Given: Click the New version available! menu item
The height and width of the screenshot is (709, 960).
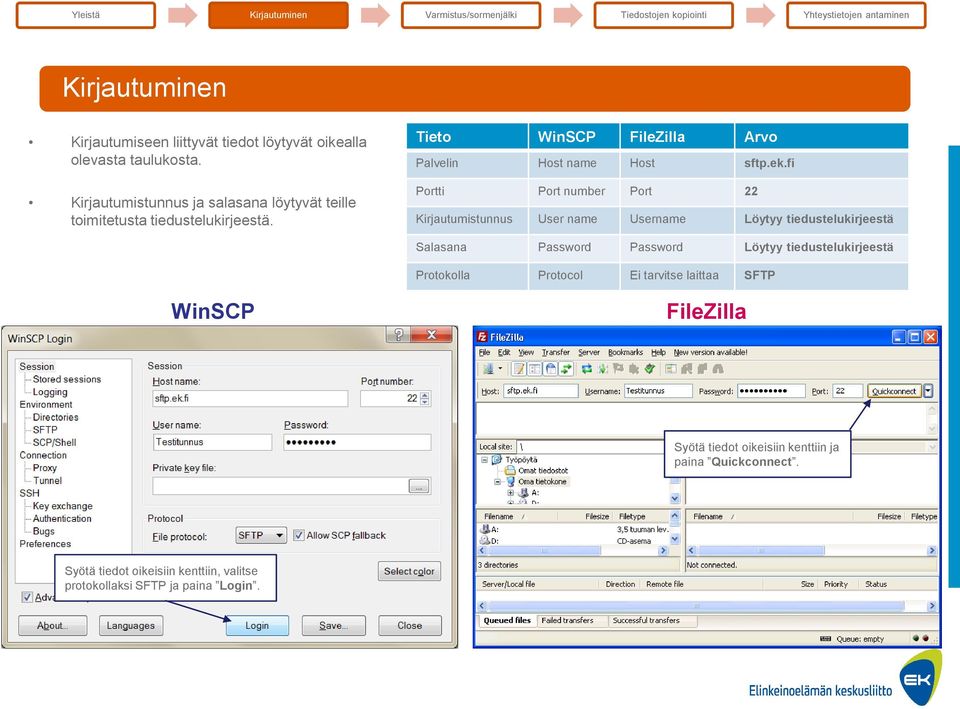Looking at the screenshot, I should tap(711, 353).
